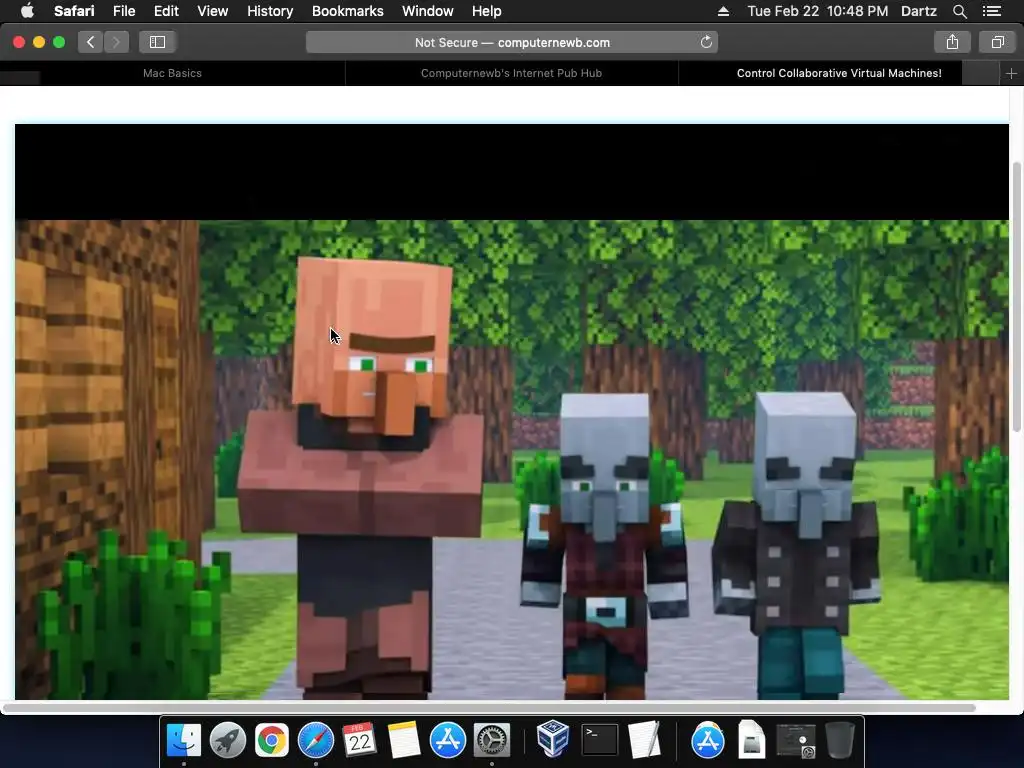Reload the current page
The height and width of the screenshot is (768, 1024).
point(706,42)
